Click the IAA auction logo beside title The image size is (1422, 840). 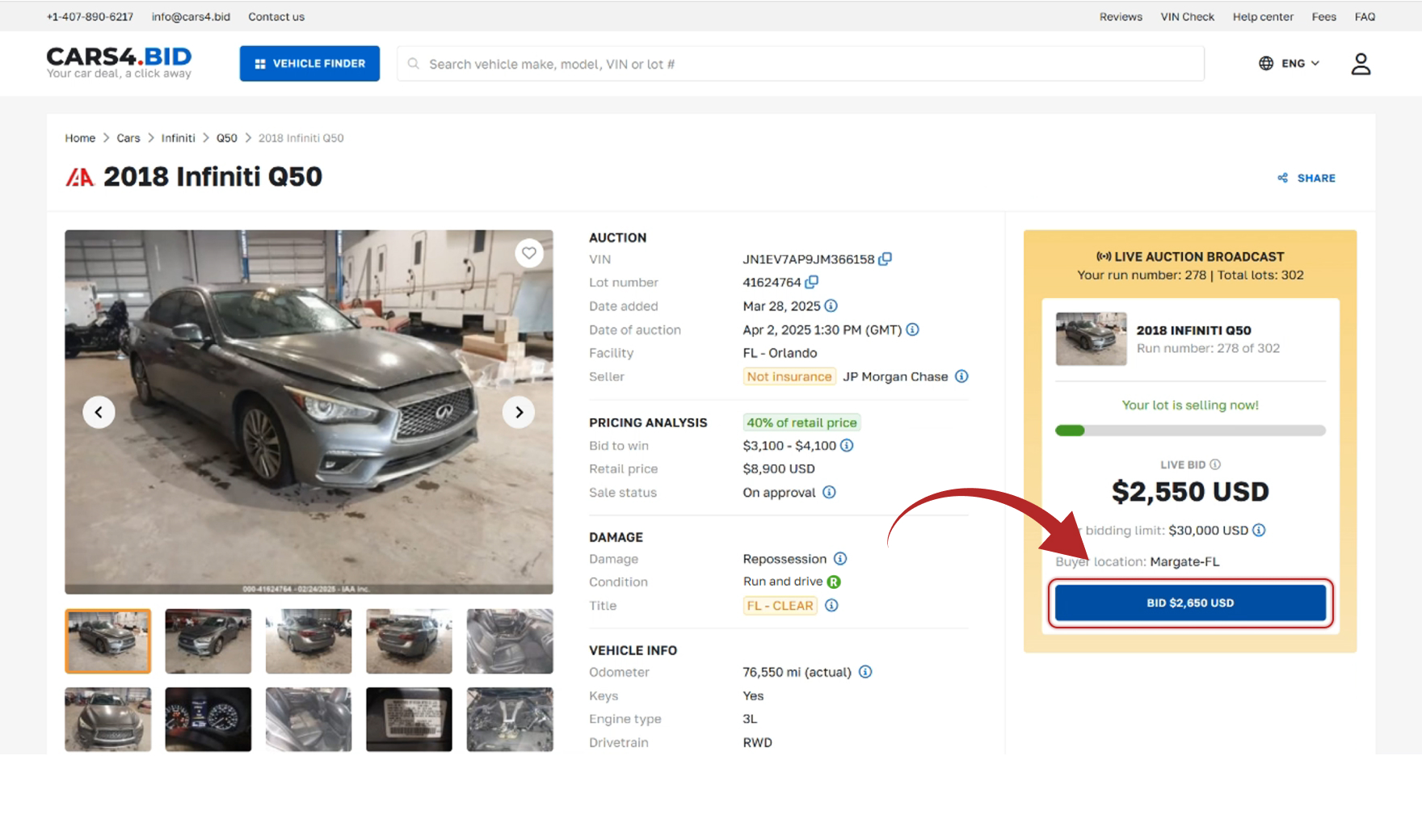tap(80, 177)
